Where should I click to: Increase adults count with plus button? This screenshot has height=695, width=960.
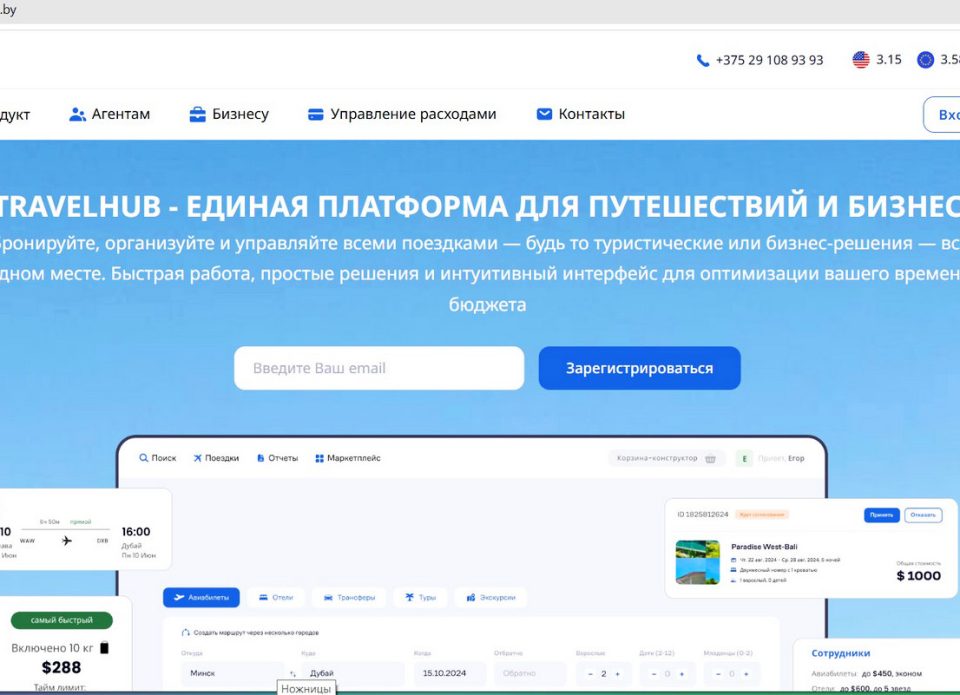click(617, 674)
